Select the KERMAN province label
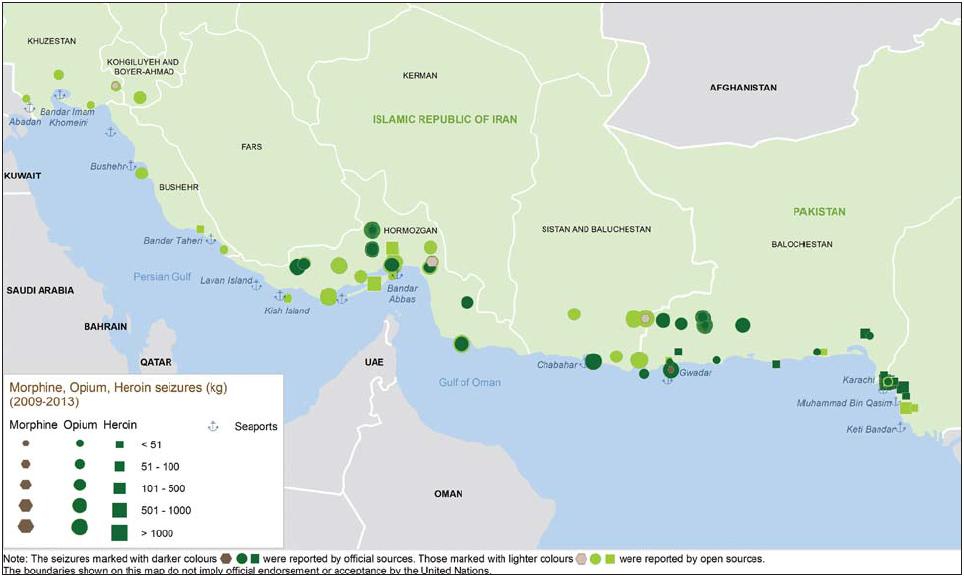The height and width of the screenshot is (578, 964). [420, 76]
